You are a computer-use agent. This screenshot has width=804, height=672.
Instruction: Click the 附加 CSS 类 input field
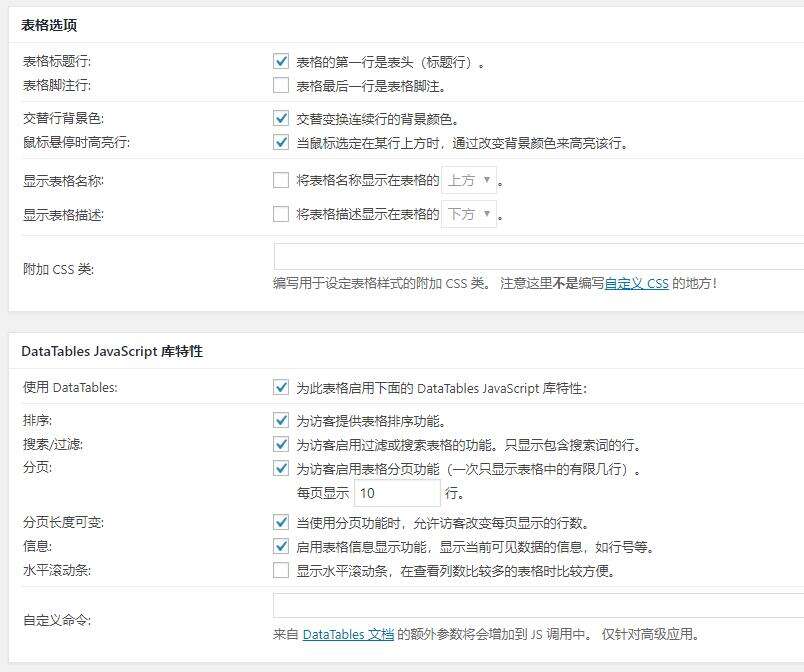tap(539, 256)
